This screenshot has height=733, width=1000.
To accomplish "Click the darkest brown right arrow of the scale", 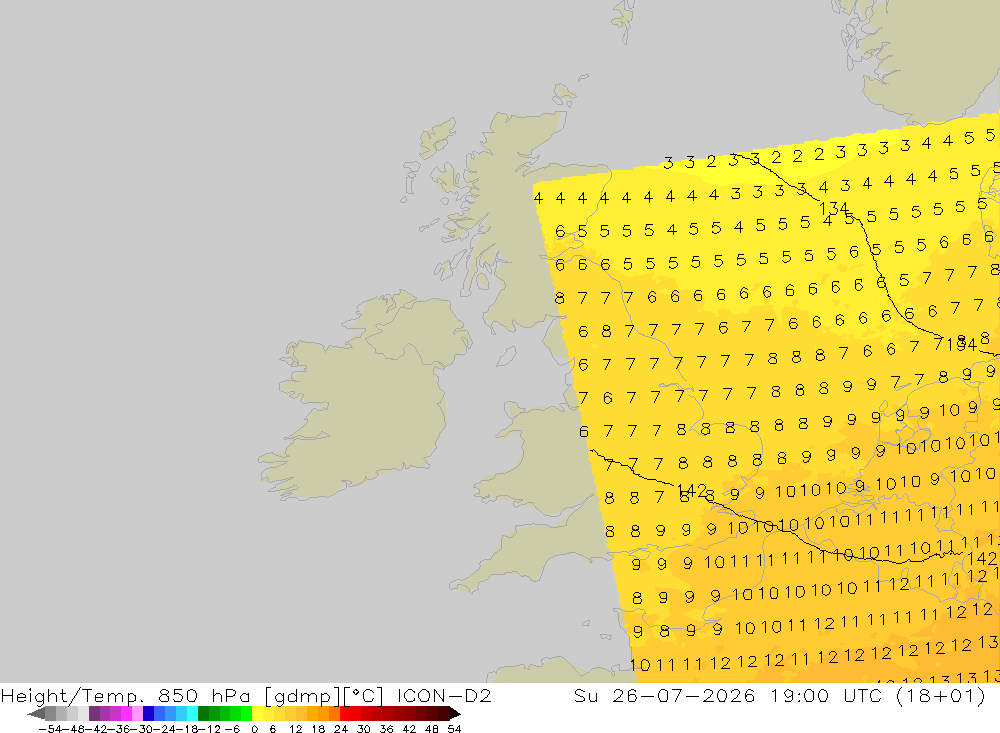I will pos(455,713).
